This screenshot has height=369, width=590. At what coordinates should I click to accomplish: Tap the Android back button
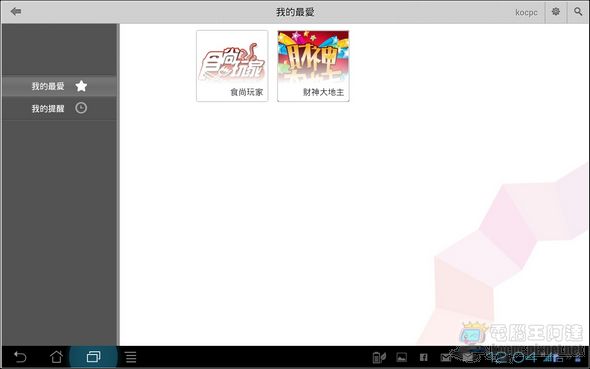(x=20, y=357)
